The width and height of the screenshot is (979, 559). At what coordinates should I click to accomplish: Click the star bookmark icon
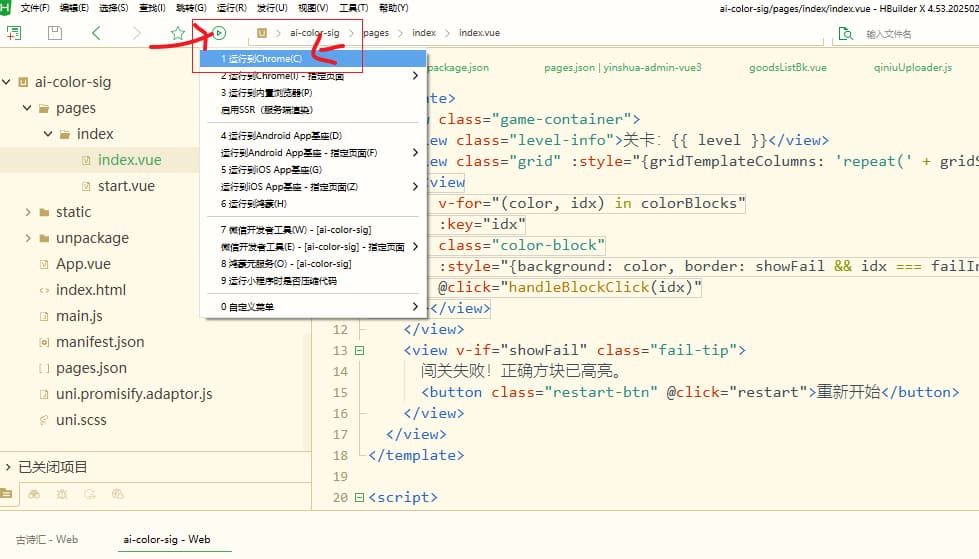click(178, 33)
